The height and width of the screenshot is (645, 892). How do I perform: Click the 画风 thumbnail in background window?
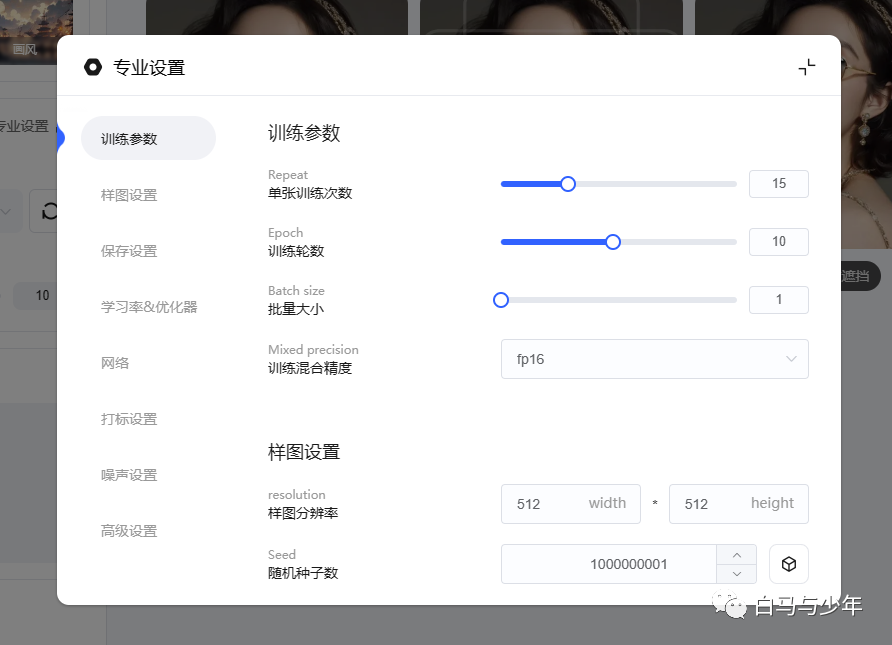[34, 31]
